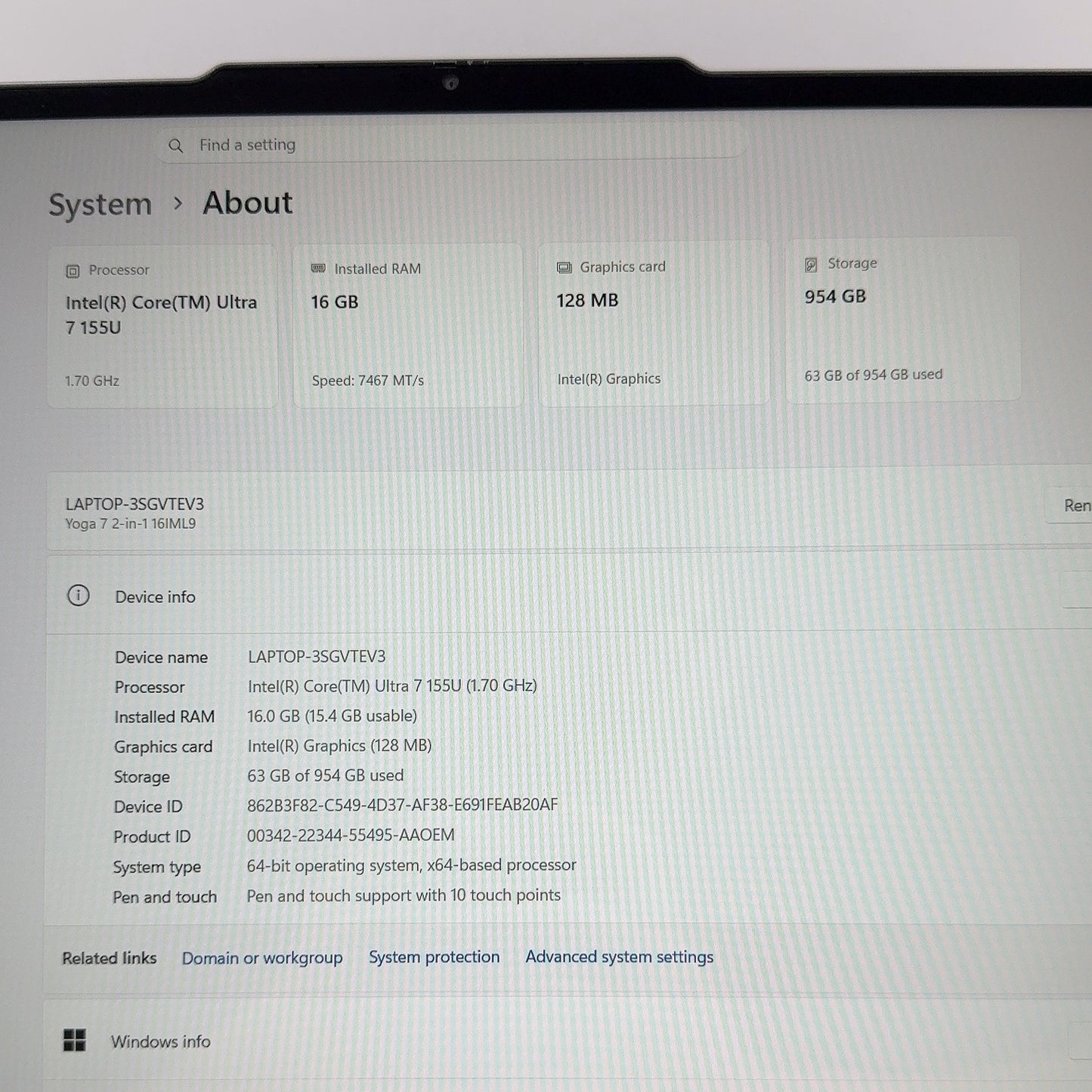The width and height of the screenshot is (1092, 1092).
Task: Click the Pen and touch label
Action: coord(165,897)
